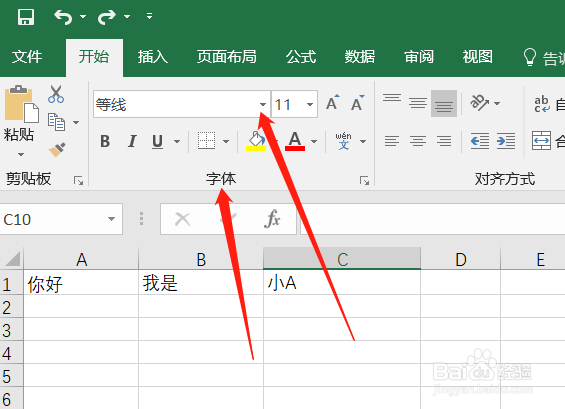Open the copy options dropdown arrow
The image size is (565, 409).
click(x=76, y=123)
